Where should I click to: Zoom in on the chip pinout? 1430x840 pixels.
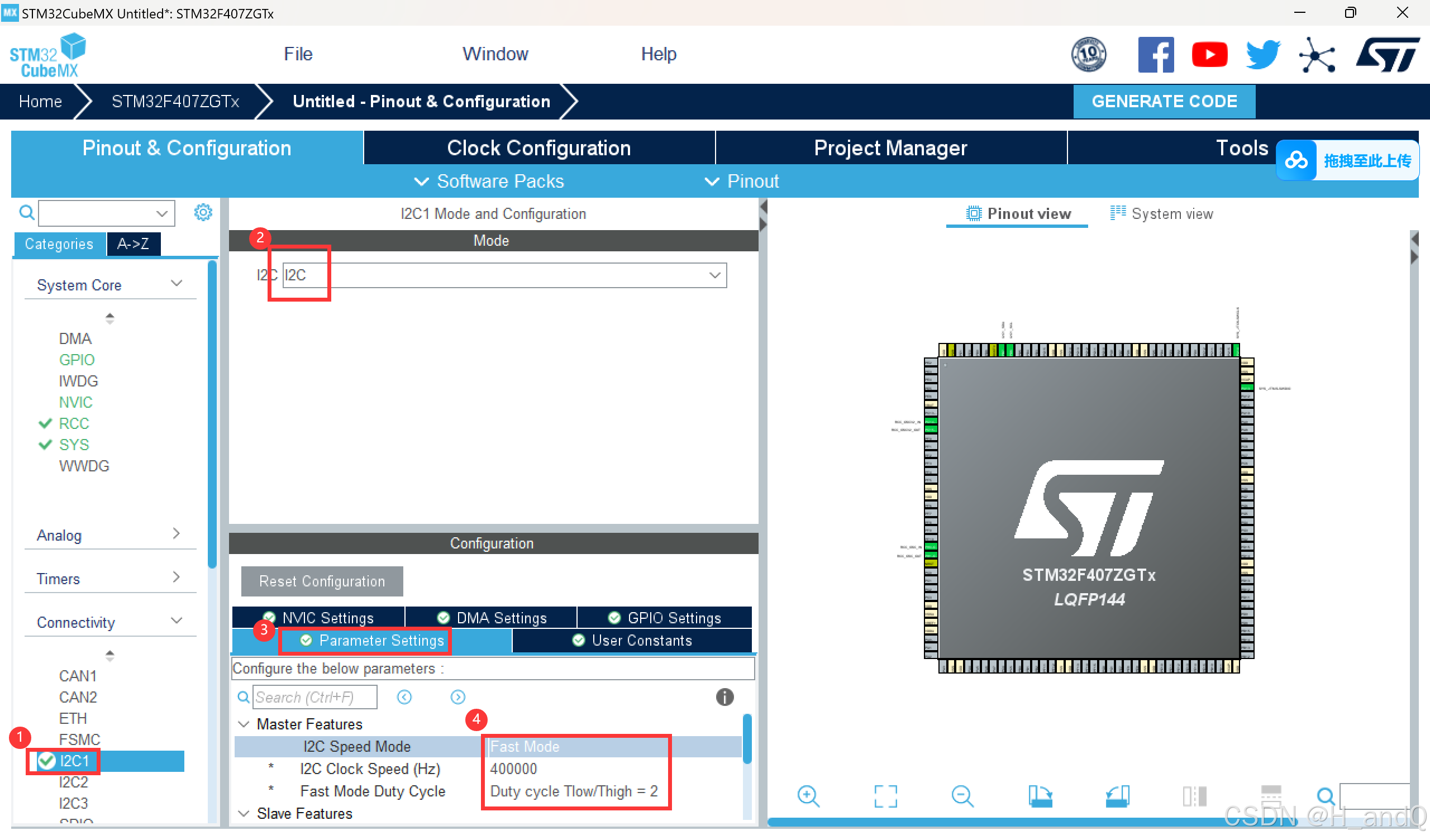pos(808,796)
